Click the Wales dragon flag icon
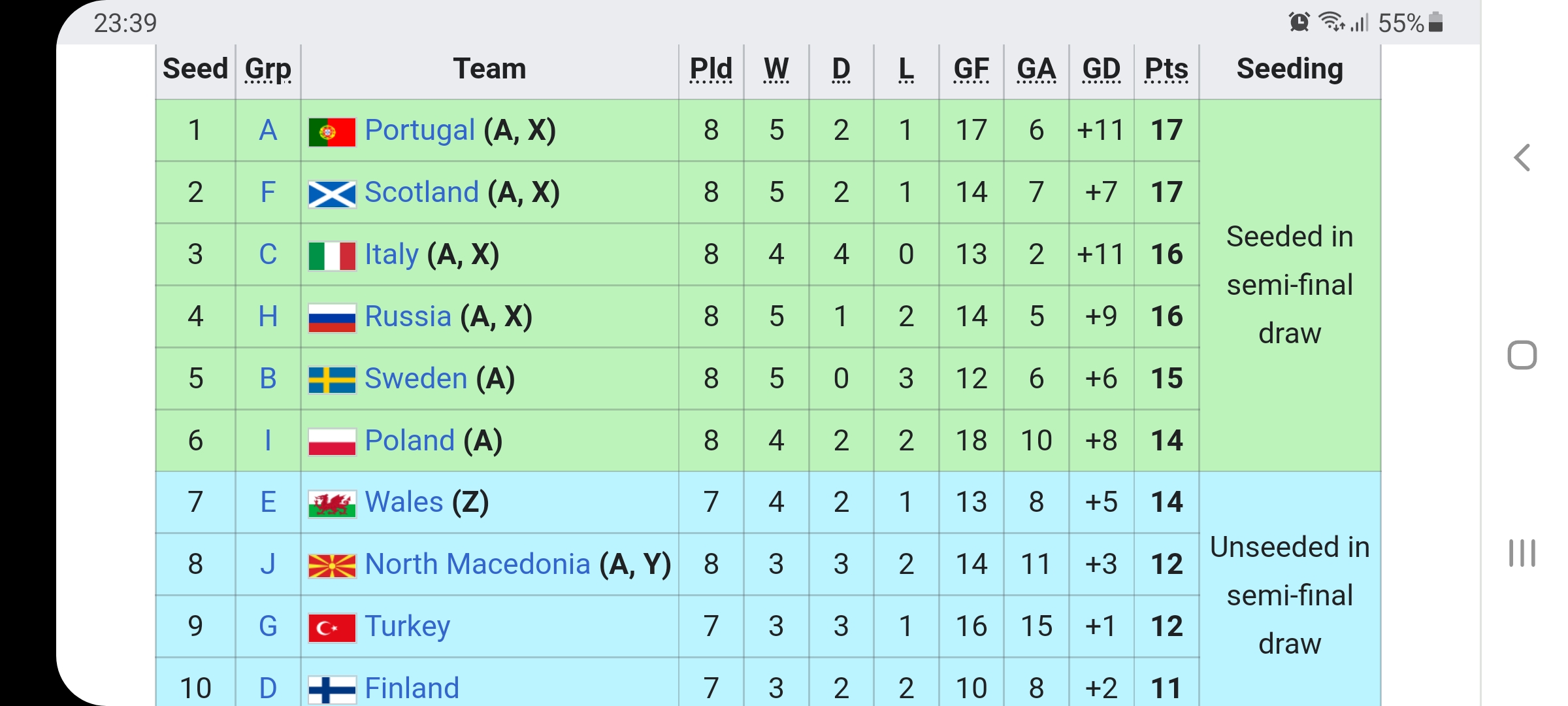 click(332, 503)
